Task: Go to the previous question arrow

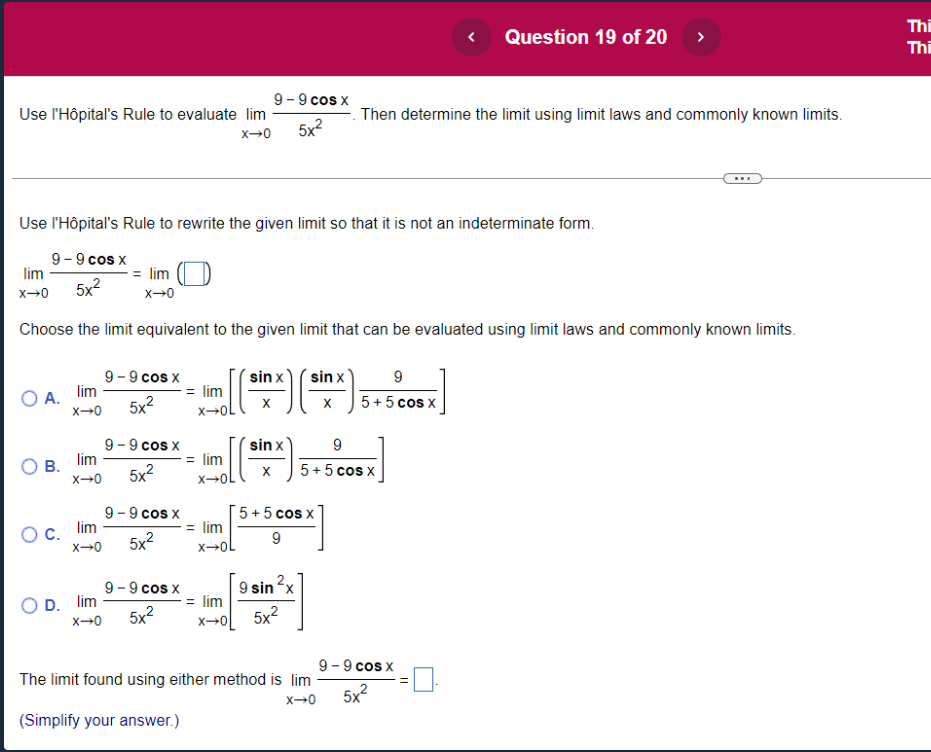Action: [471, 37]
